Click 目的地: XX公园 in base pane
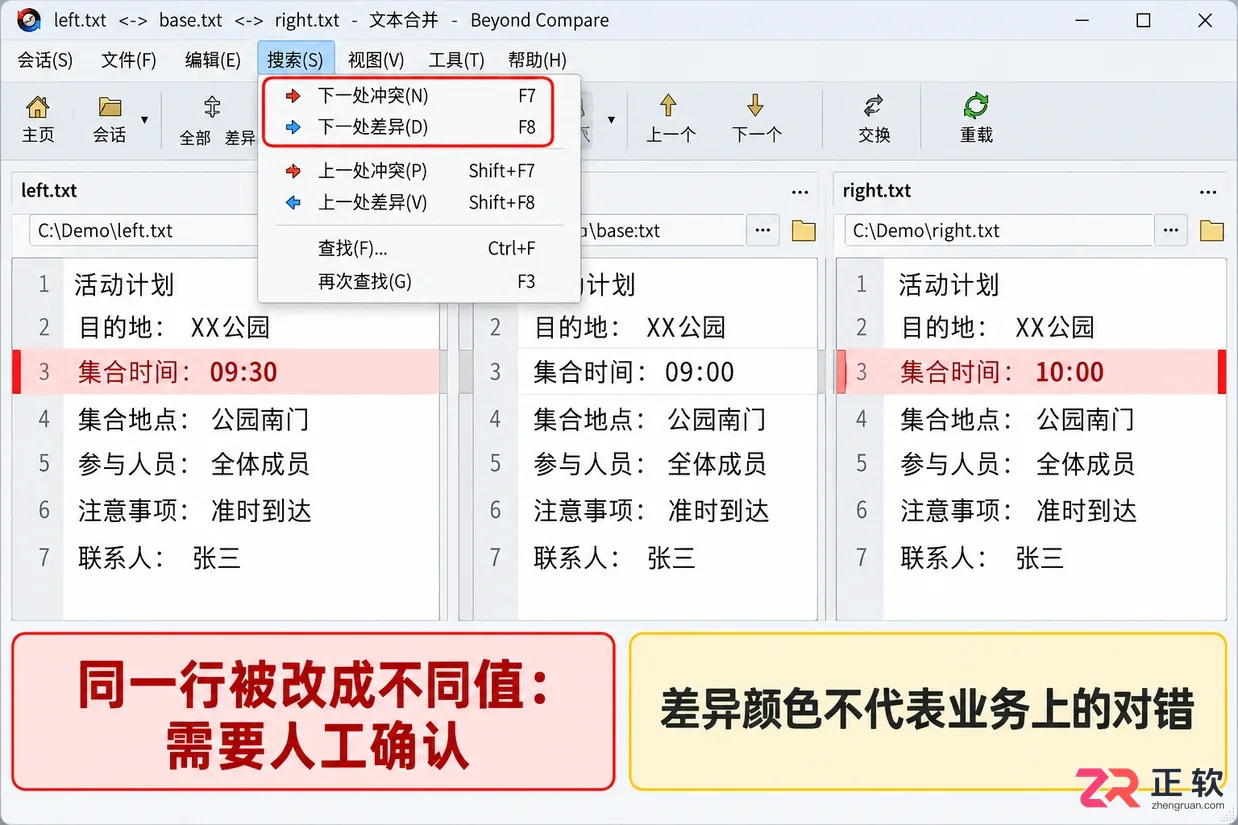Screen dimensions: 1238x825 [x=630, y=327]
